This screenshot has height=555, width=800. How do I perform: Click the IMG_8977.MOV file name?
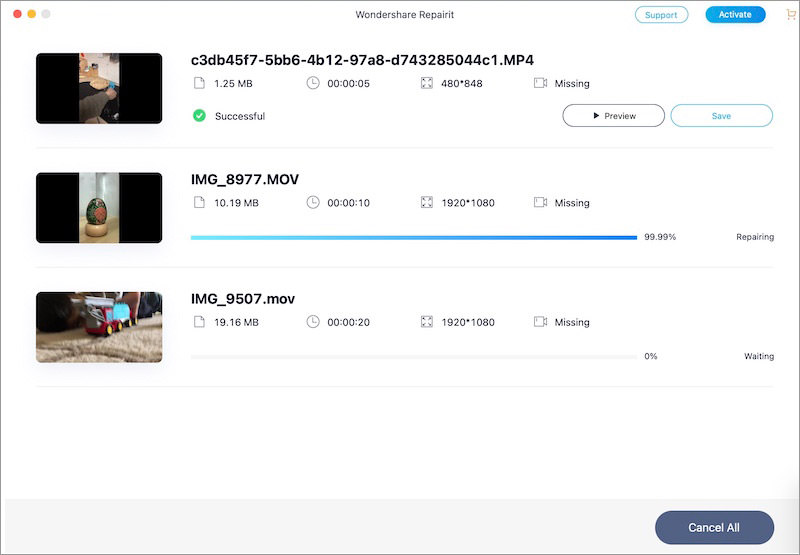pyautogui.click(x=245, y=180)
